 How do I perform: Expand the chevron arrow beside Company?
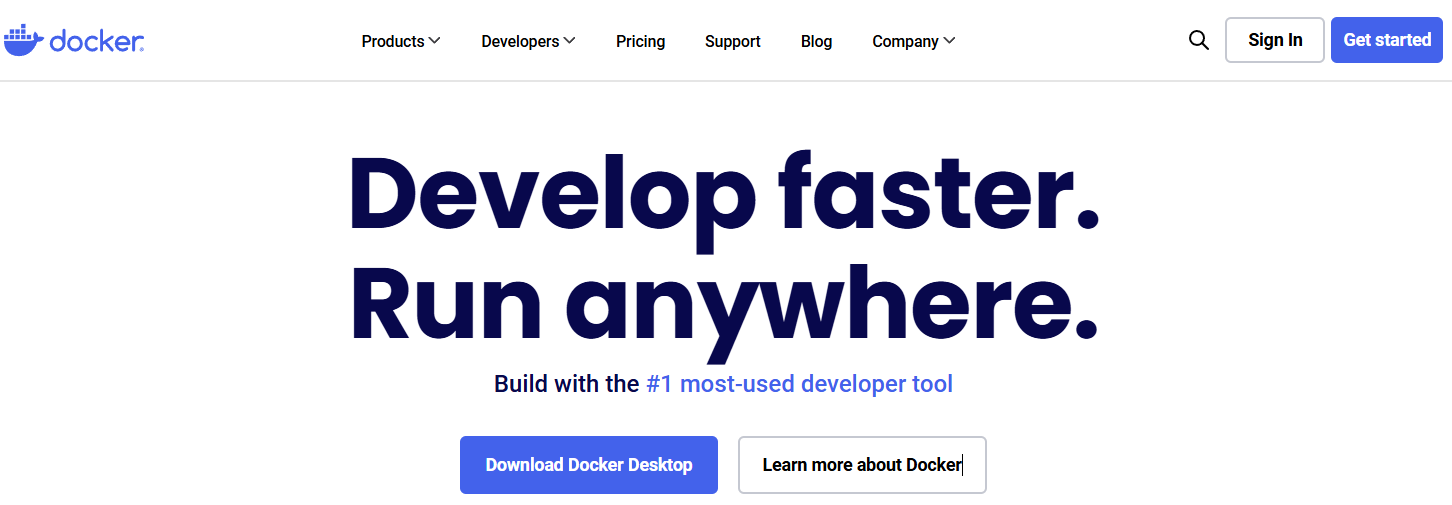[x=949, y=41]
